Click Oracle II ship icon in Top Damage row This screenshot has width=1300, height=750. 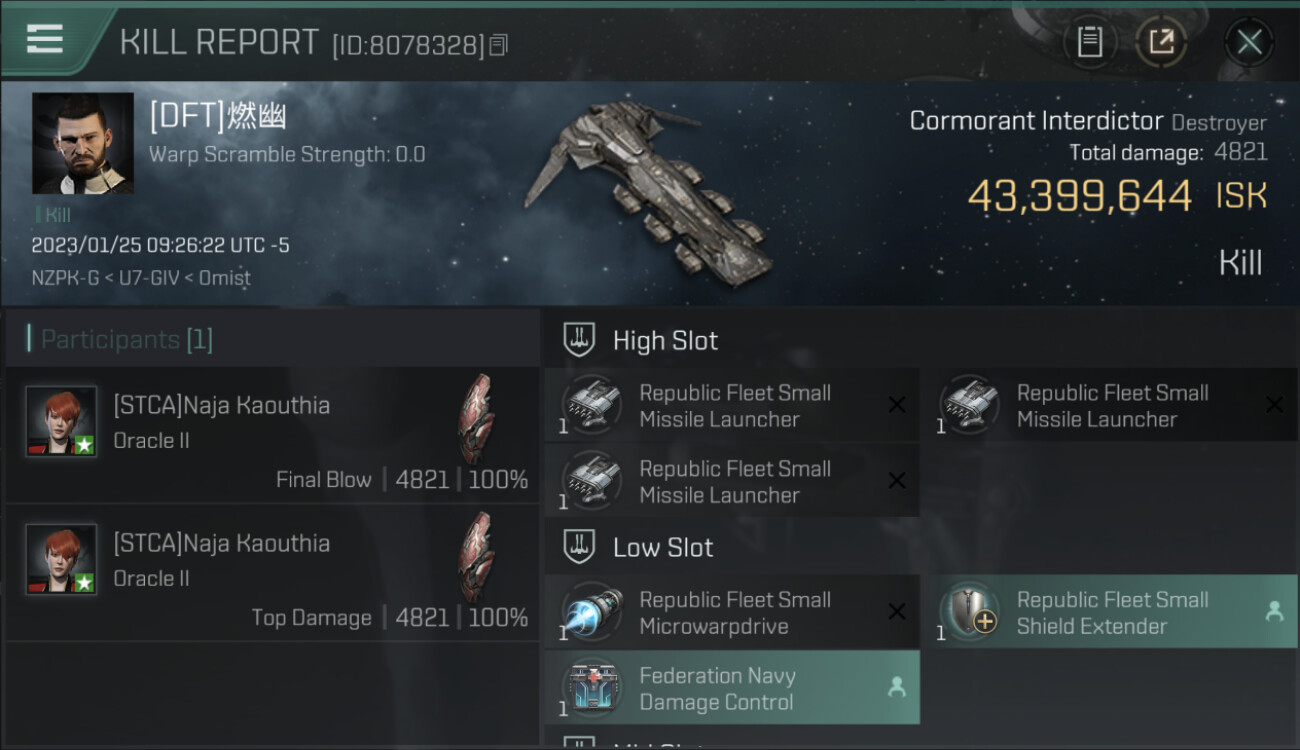tap(476, 557)
